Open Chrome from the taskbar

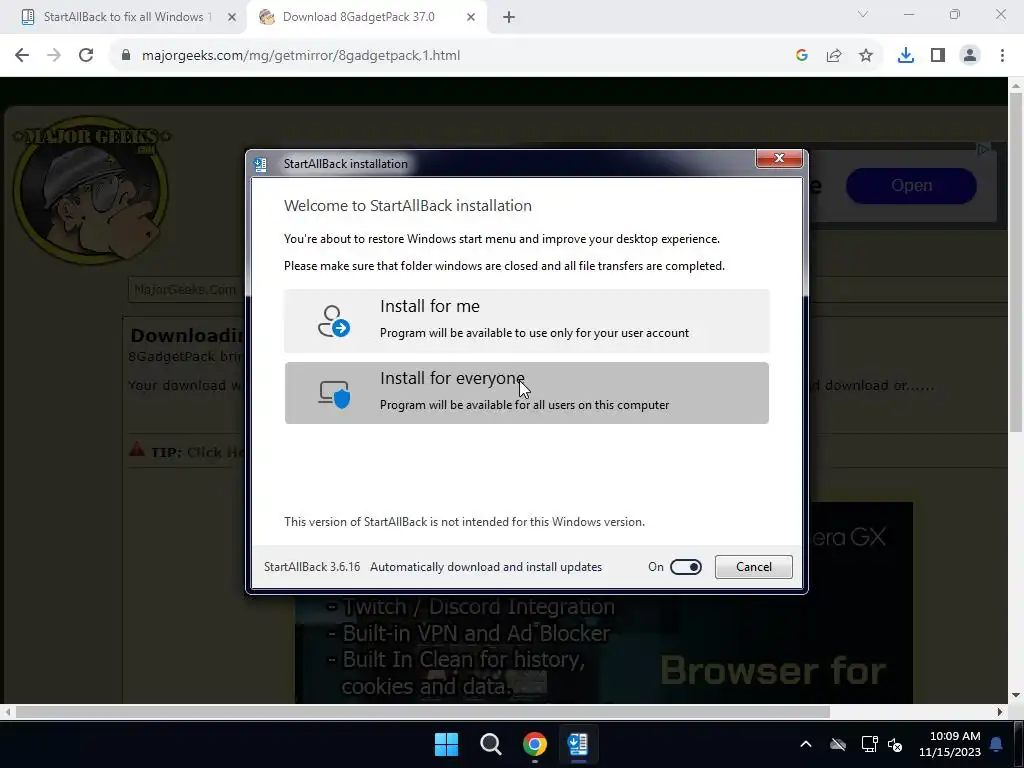534,744
